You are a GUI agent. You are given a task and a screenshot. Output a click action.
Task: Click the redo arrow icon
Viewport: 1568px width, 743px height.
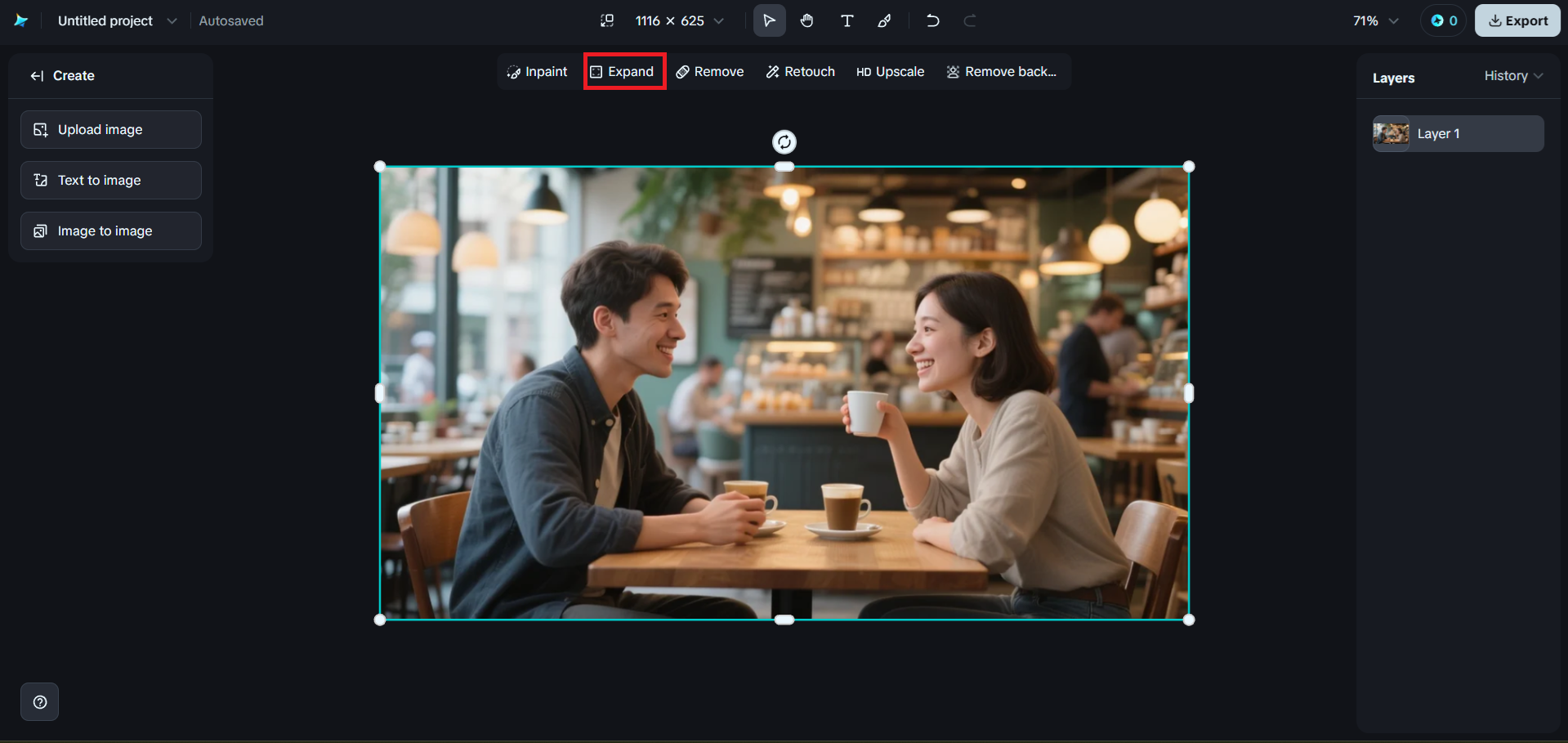click(970, 20)
